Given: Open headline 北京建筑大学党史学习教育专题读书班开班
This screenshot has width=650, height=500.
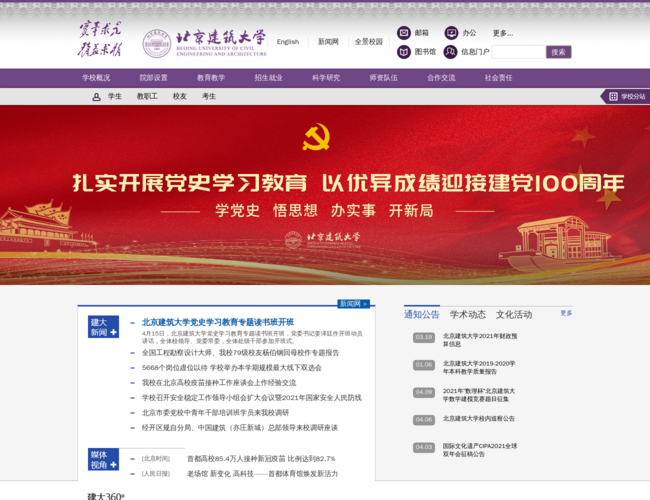Looking at the screenshot, I should pos(218,322).
